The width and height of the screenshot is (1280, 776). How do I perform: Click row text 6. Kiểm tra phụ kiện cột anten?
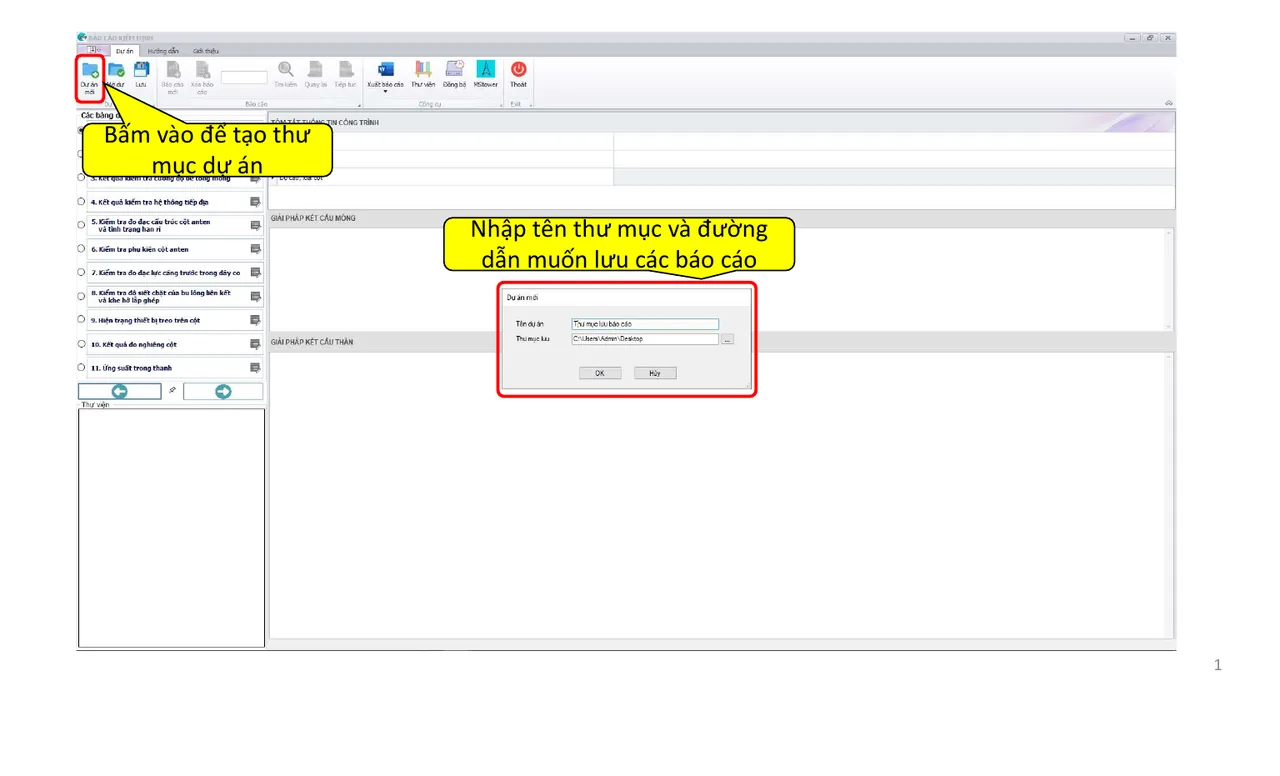point(140,249)
